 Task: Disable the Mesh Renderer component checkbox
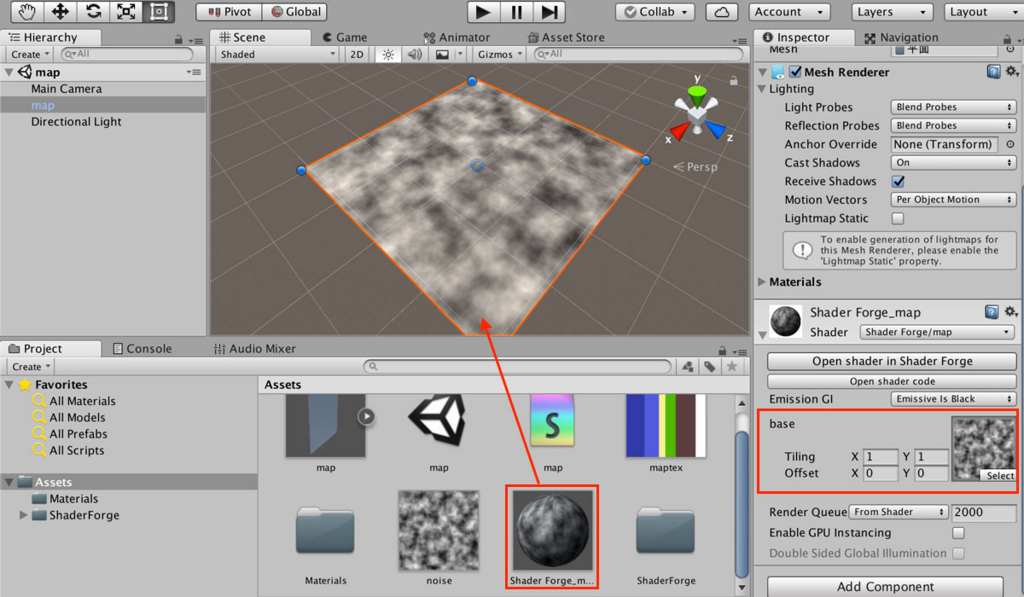tap(795, 72)
